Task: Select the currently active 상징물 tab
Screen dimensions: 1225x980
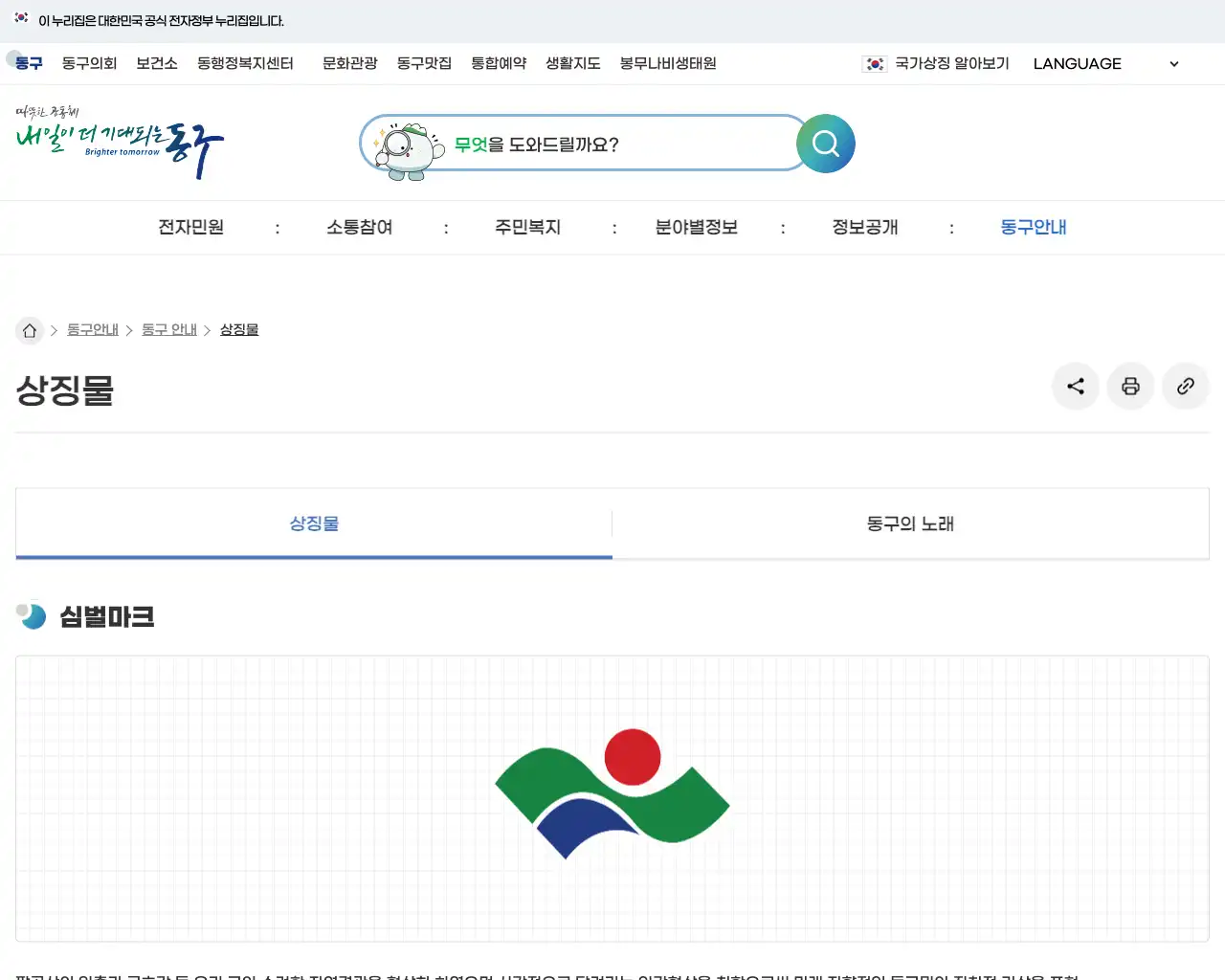Action: tap(313, 523)
